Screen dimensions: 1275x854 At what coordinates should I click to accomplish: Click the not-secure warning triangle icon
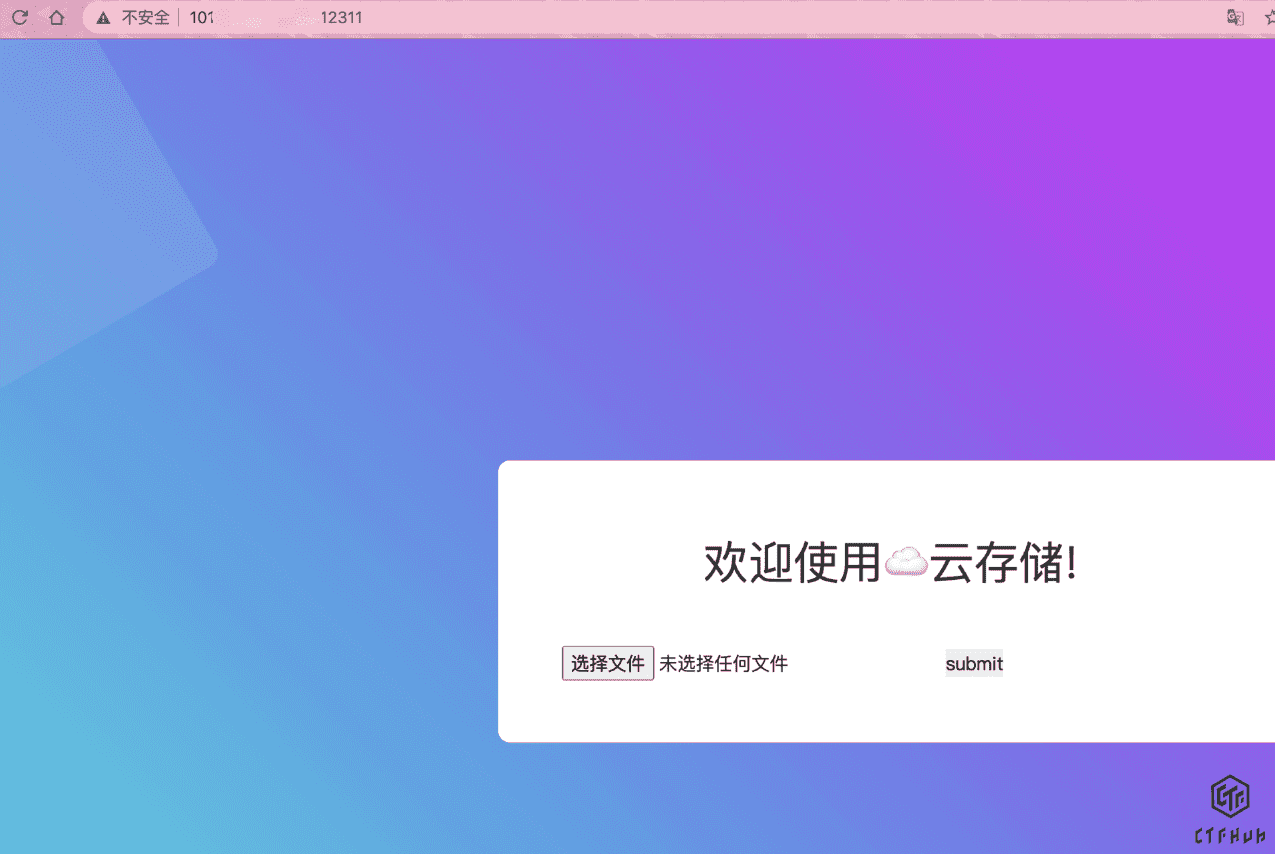coord(103,18)
